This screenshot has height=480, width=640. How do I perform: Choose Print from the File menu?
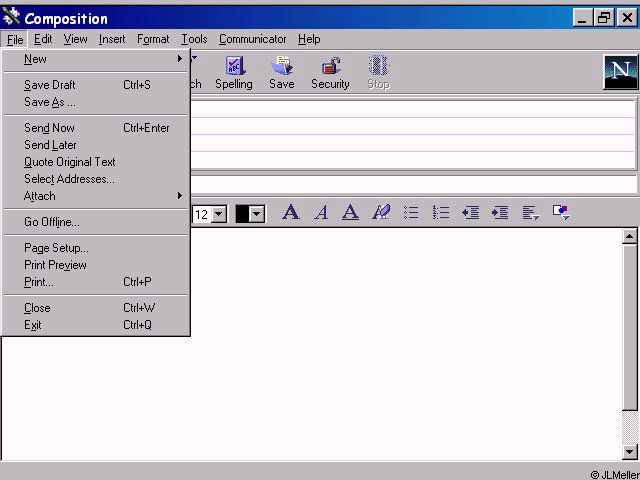(x=96, y=282)
